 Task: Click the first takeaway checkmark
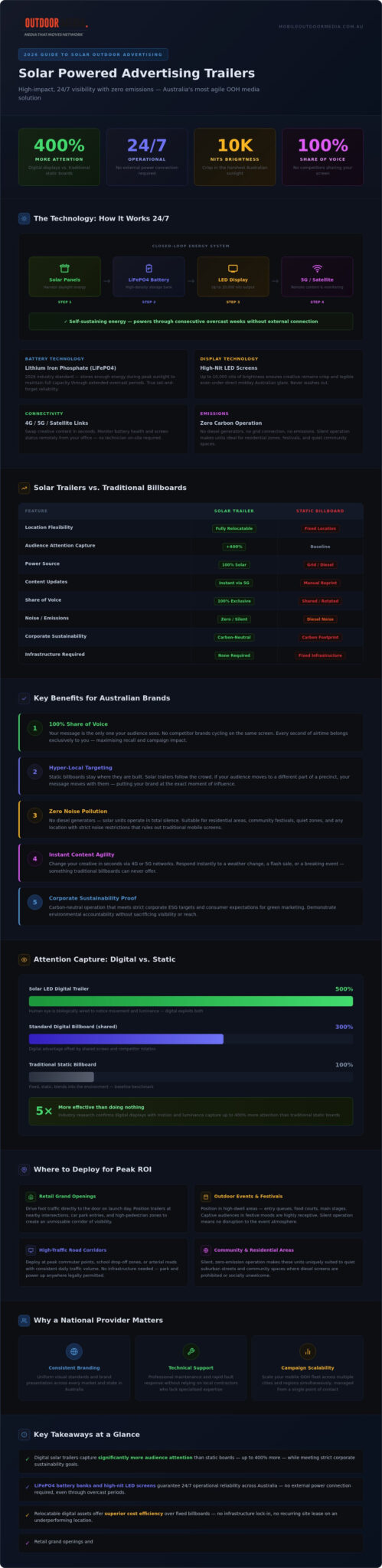[28, 1459]
